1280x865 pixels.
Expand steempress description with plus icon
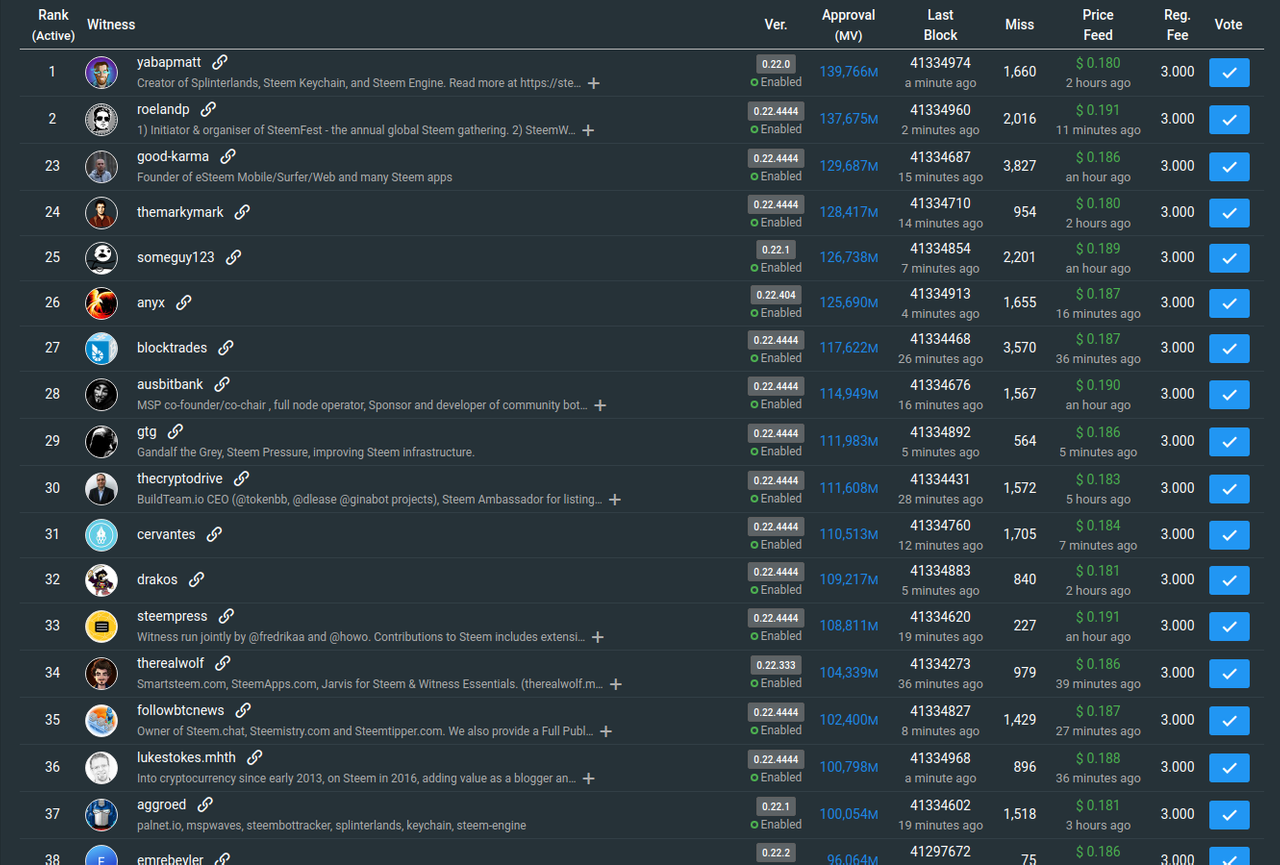(597, 637)
